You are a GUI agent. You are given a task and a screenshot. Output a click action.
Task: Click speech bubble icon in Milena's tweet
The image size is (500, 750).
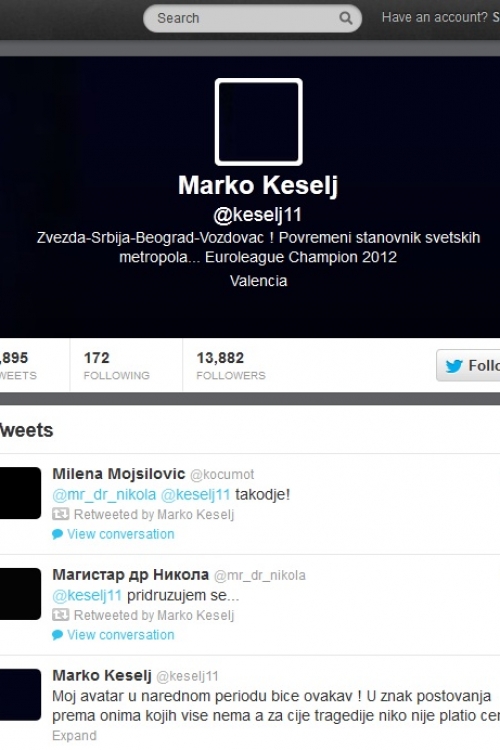click(57, 534)
